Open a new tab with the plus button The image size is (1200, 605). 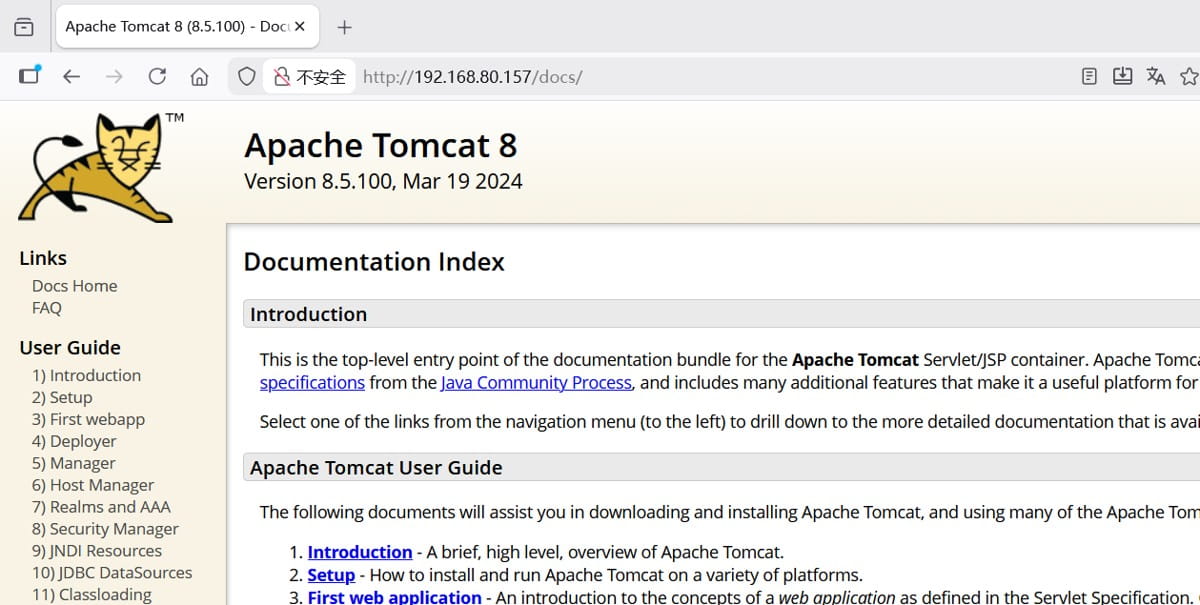(344, 27)
